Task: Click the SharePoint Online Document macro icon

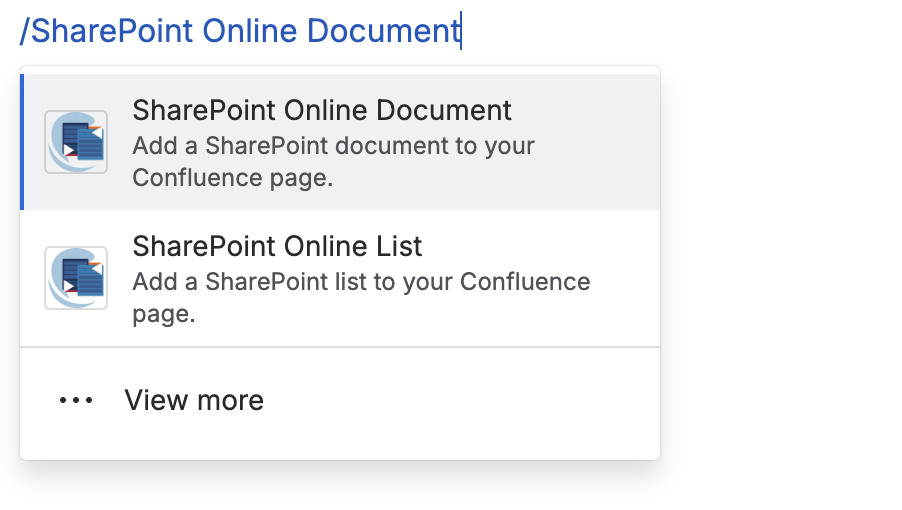Action: pos(76,142)
